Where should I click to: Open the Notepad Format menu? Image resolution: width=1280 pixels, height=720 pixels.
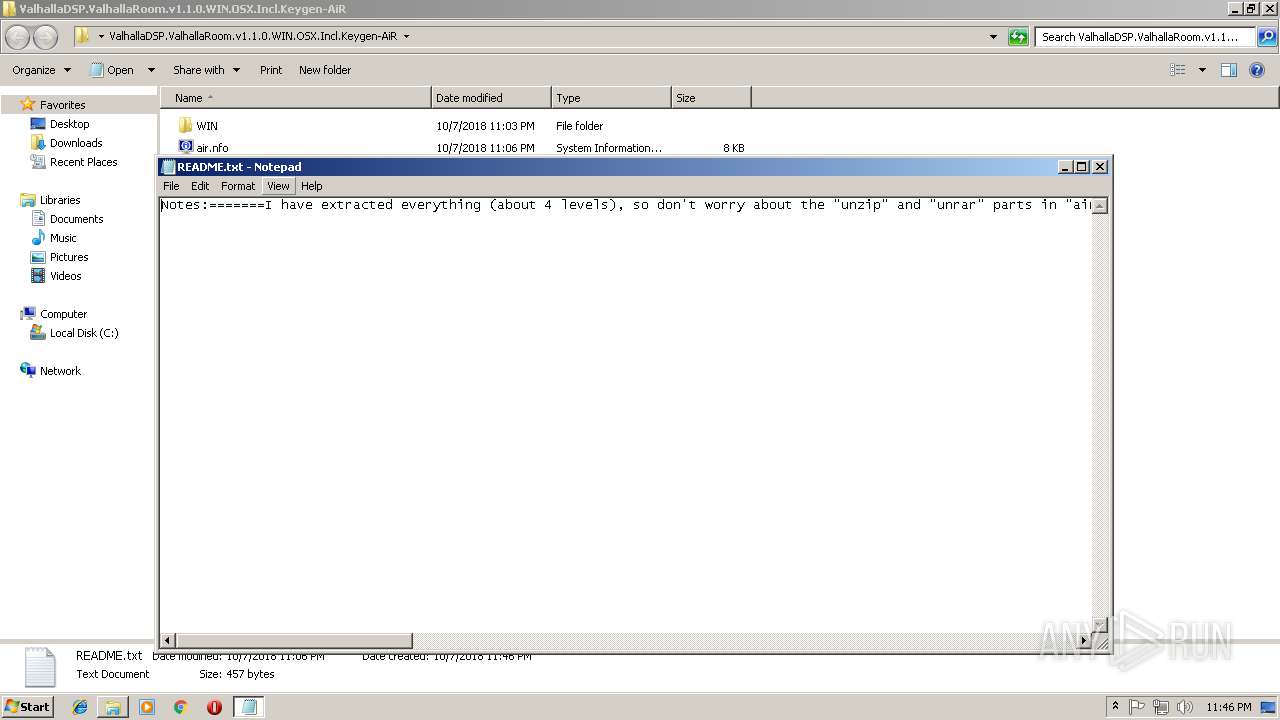pyautogui.click(x=238, y=186)
